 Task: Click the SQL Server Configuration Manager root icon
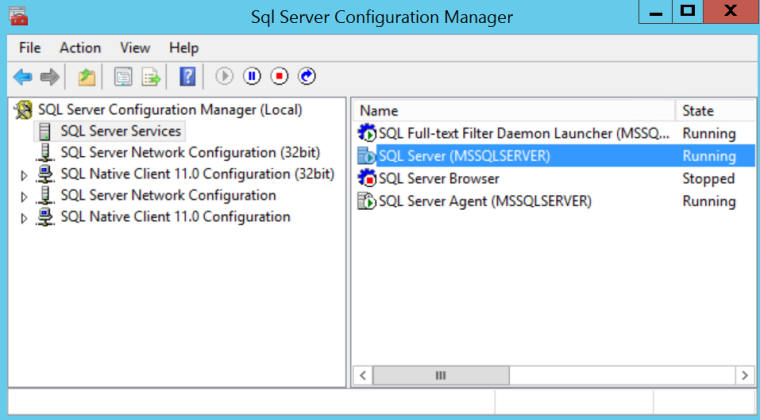click(23, 110)
